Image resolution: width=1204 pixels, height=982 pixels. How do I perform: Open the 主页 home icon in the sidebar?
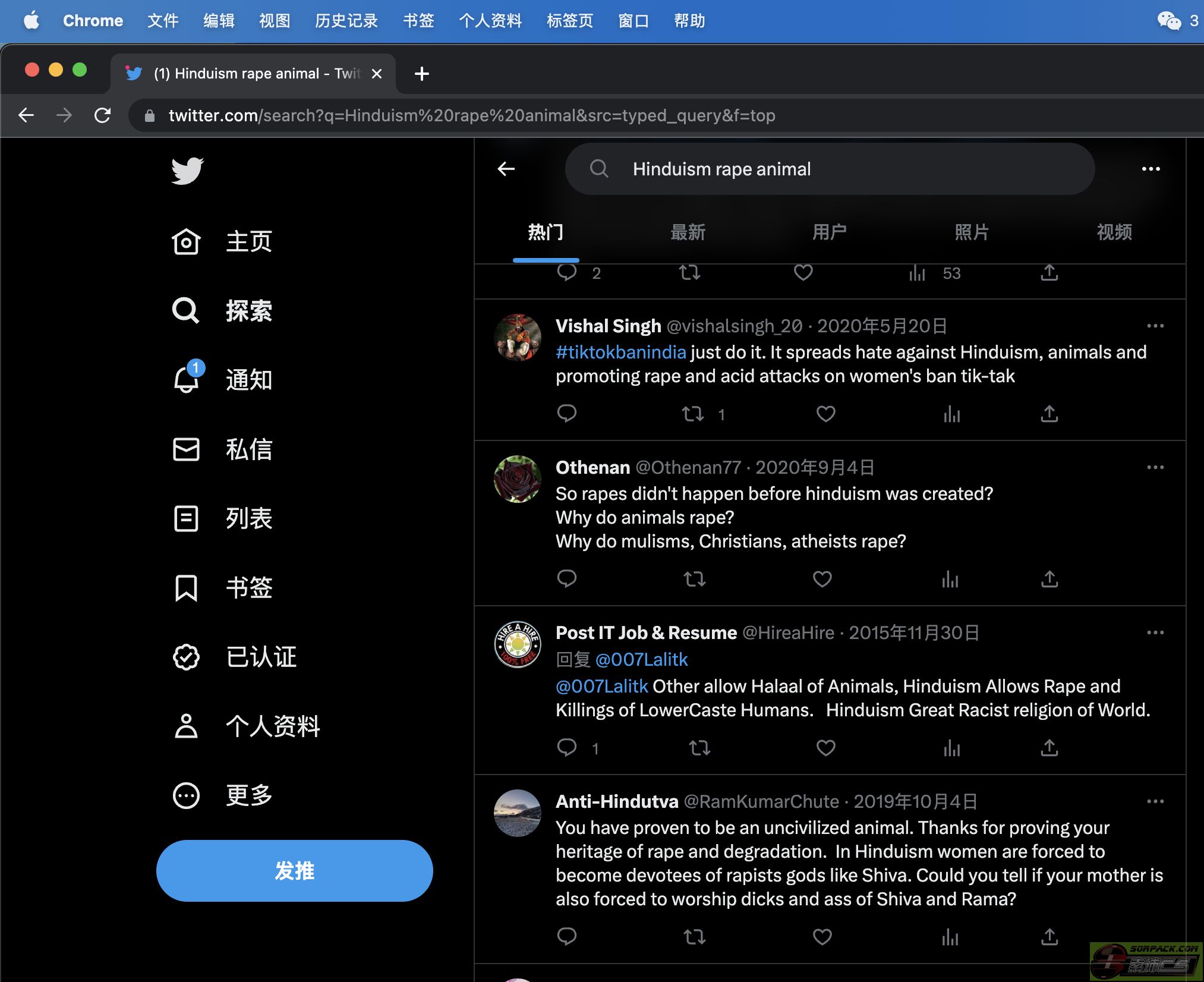[186, 242]
